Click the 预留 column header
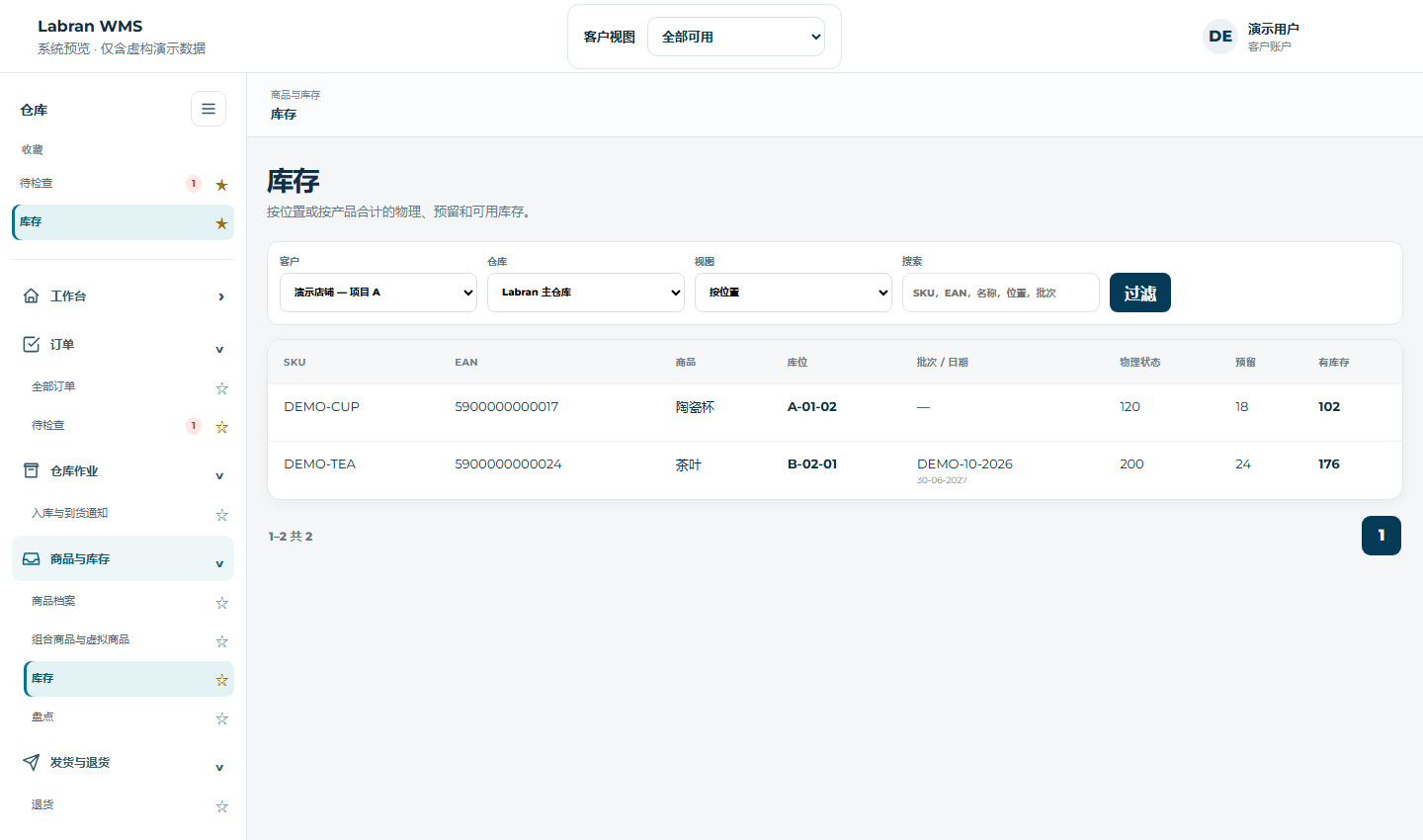Screen dimensions: 1423x840 click(x=1245, y=363)
